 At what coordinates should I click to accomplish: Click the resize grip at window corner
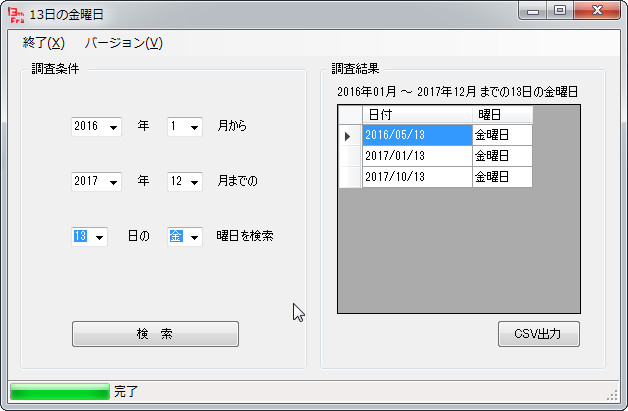[x=612, y=395]
